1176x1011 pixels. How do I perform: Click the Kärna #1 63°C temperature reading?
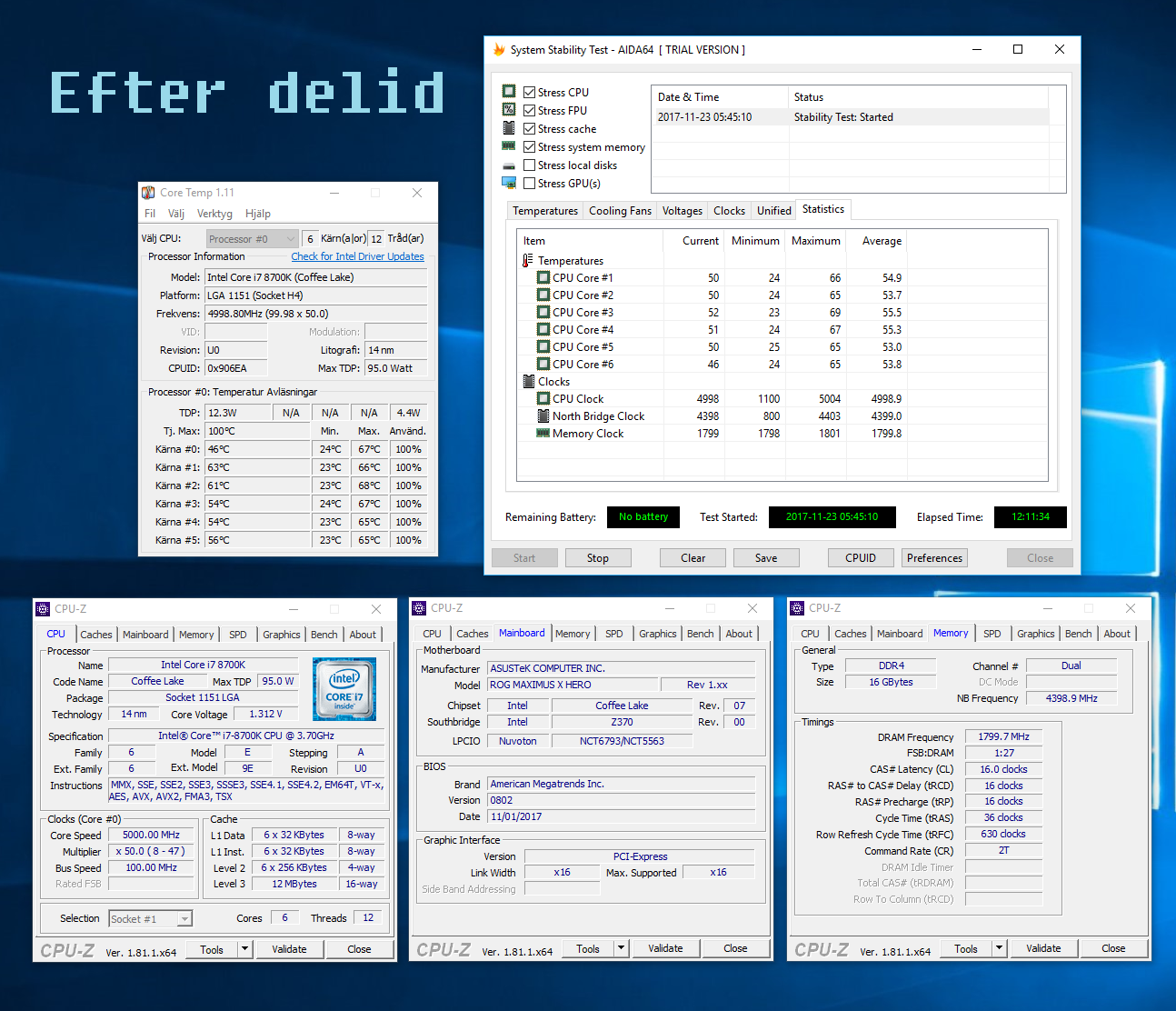pos(257,467)
